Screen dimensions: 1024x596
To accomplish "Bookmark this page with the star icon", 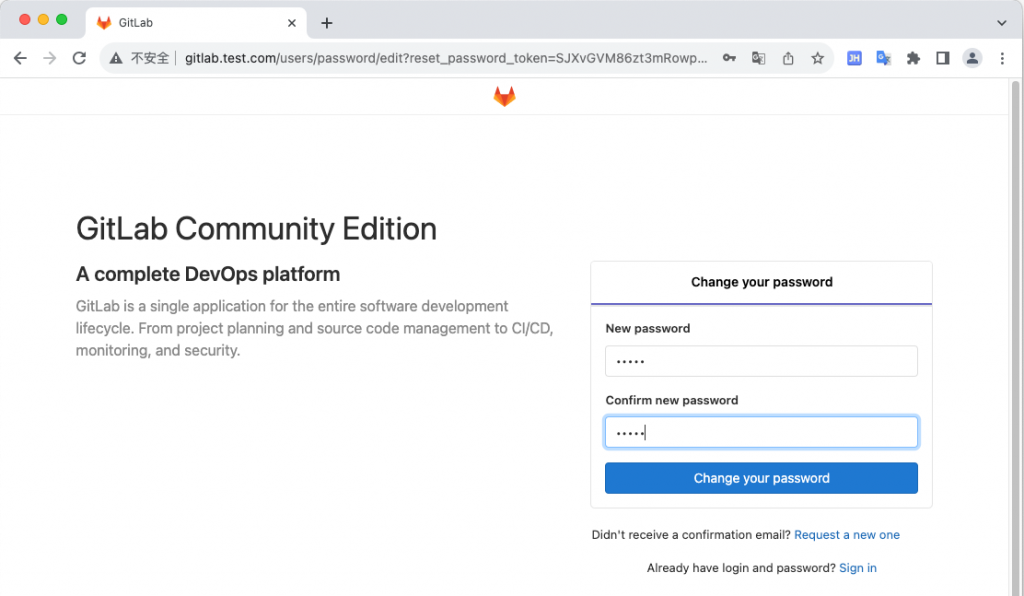I will tap(817, 58).
